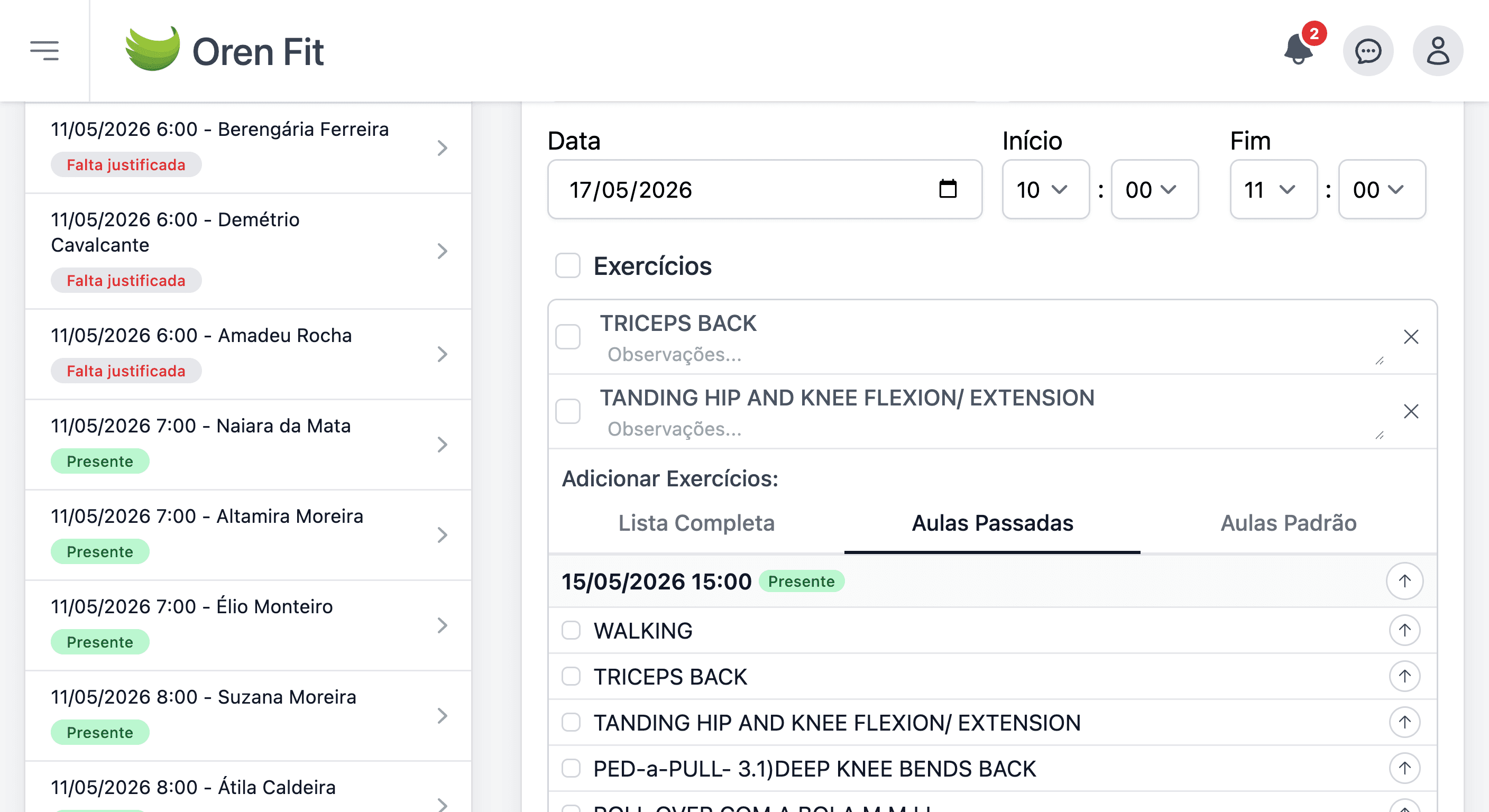Switch to Aulas Padrão tab
The image size is (1489, 812).
pyautogui.click(x=1288, y=522)
